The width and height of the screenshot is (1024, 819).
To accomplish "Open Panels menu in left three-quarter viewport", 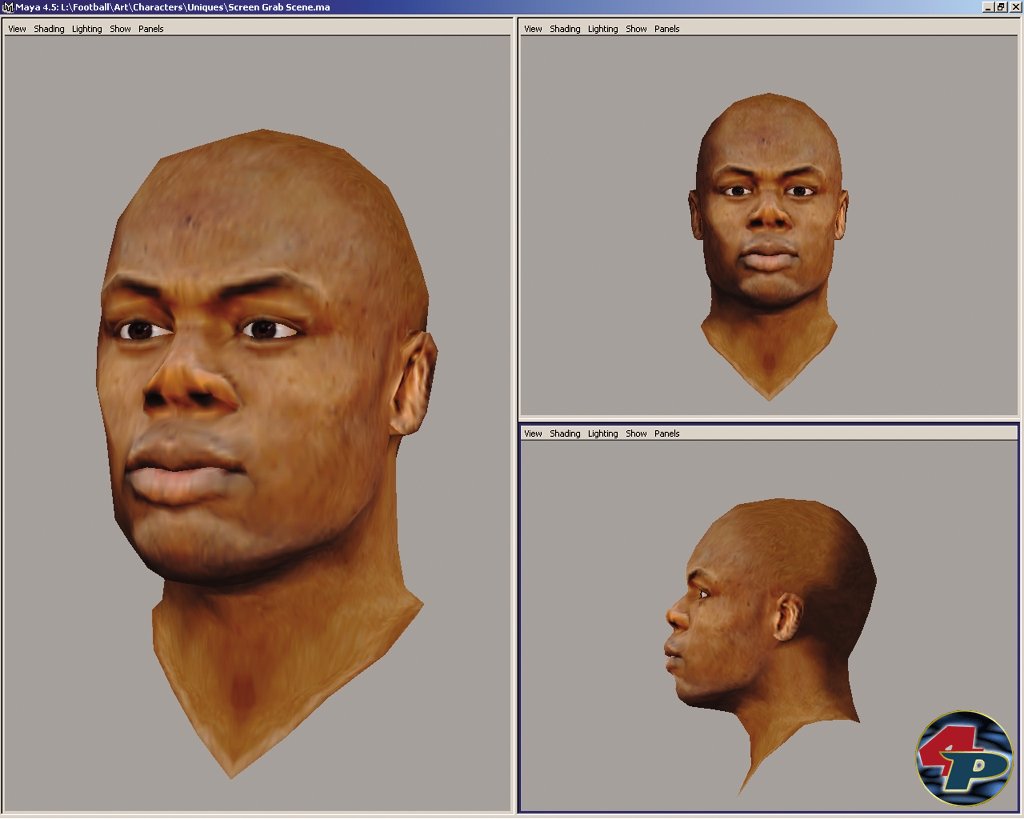I will coord(151,29).
